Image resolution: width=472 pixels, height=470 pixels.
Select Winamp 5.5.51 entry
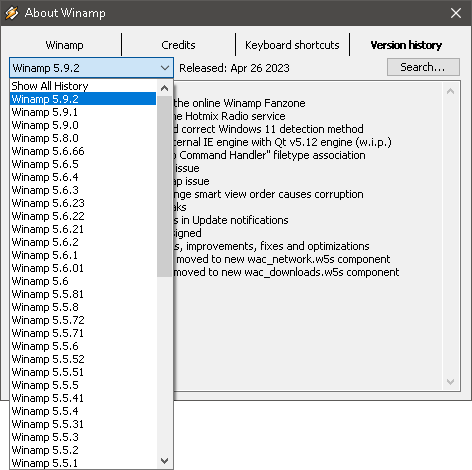pos(83,372)
